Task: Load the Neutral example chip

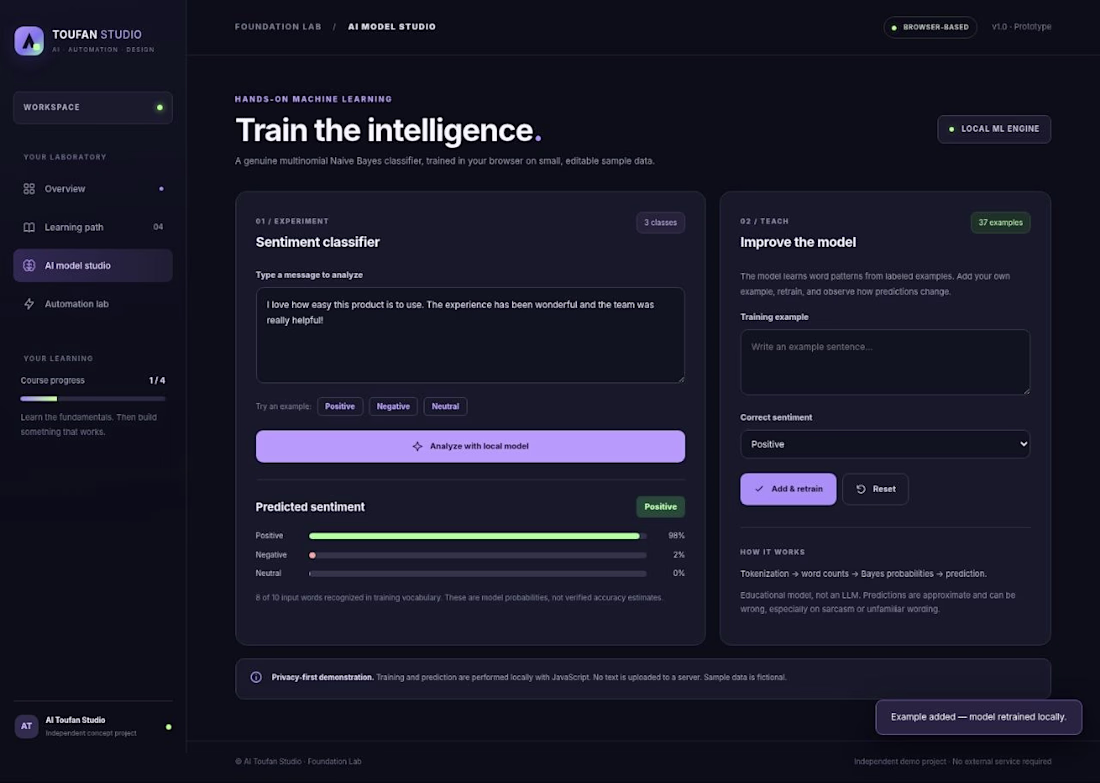Action: [x=445, y=406]
